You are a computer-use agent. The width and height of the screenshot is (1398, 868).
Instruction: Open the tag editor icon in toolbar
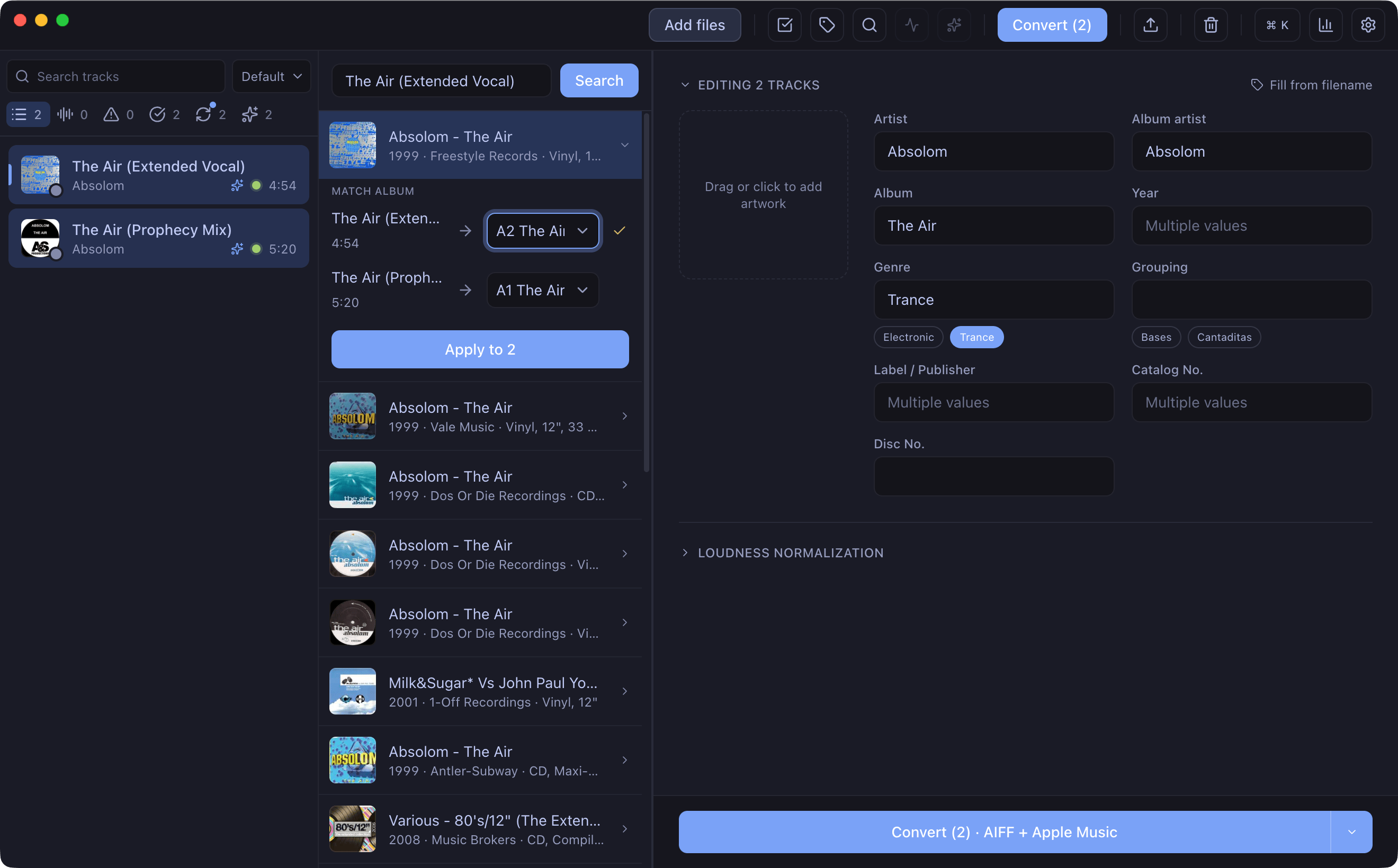pyautogui.click(x=827, y=25)
